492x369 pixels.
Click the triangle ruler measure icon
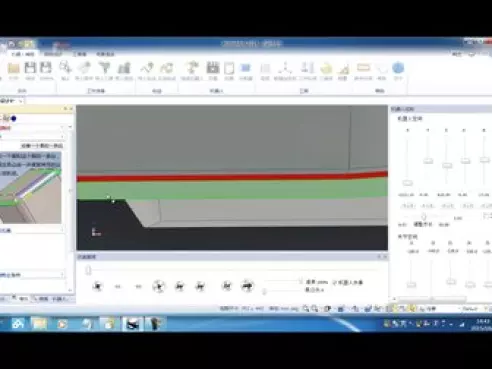(343, 69)
